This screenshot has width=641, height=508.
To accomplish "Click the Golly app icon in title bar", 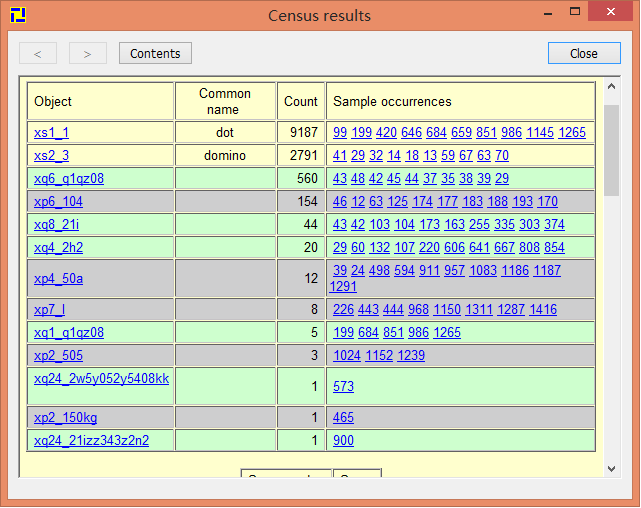I will (18, 15).
